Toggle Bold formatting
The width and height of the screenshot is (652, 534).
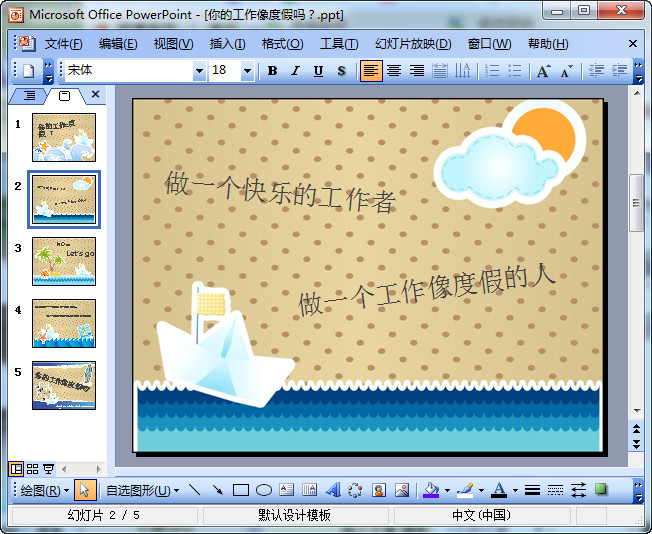pyautogui.click(x=272, y=71)
